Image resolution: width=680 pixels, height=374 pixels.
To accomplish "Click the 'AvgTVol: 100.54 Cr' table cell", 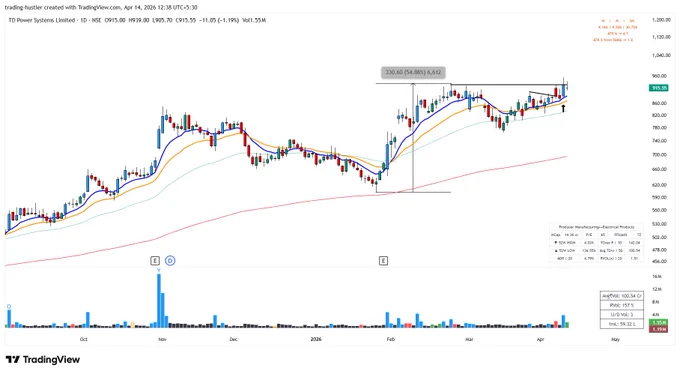I will click(x=621, y=296).
